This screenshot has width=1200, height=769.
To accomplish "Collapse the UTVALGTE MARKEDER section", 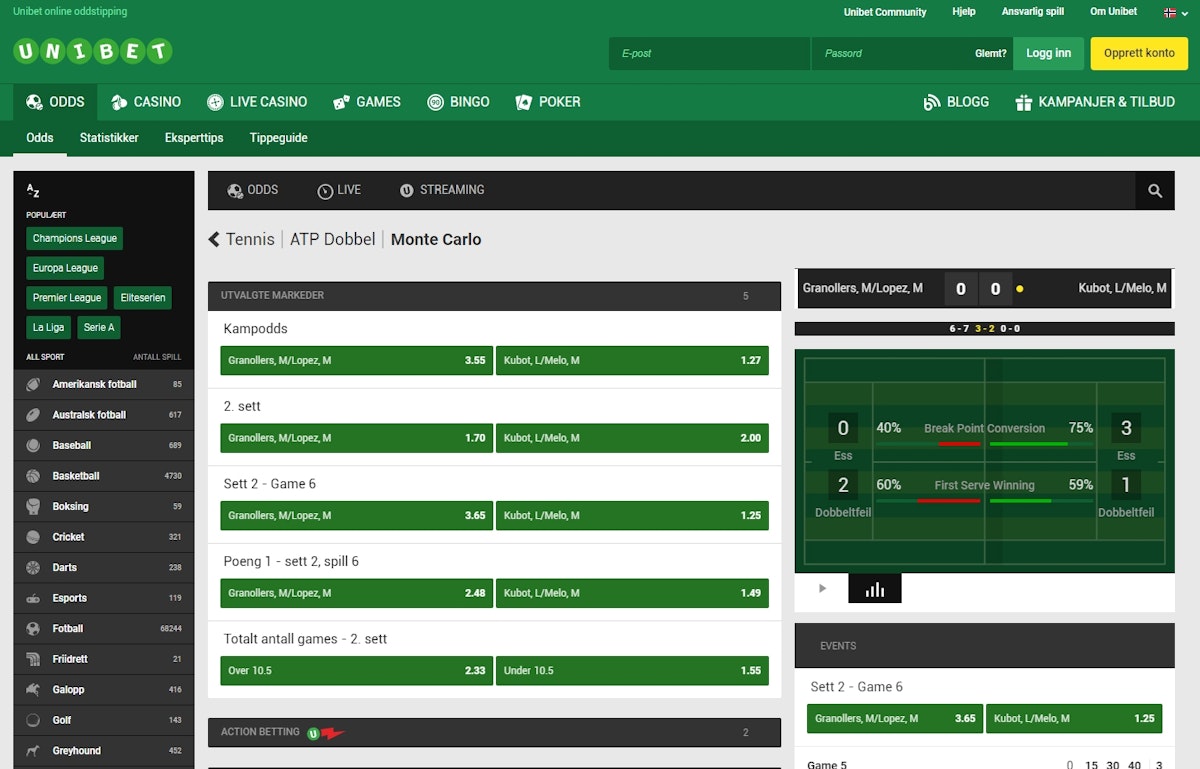I will [494, 296].
